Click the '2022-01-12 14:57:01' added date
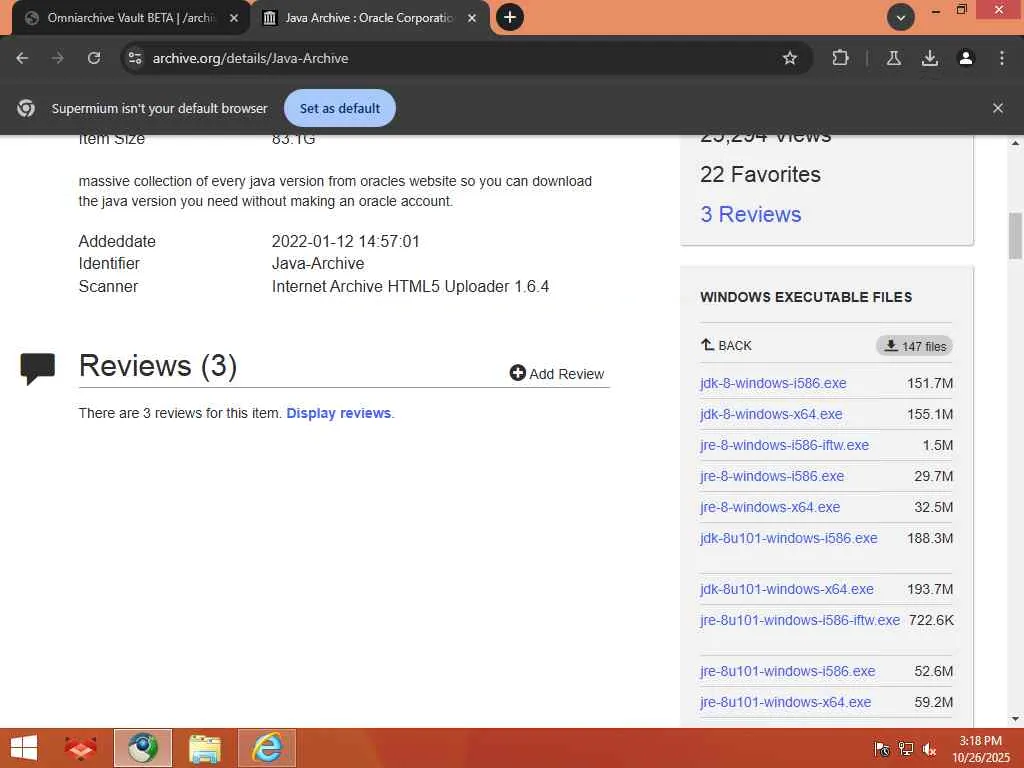Screen dimensions: 1024x768 click(x=345, y=242)
